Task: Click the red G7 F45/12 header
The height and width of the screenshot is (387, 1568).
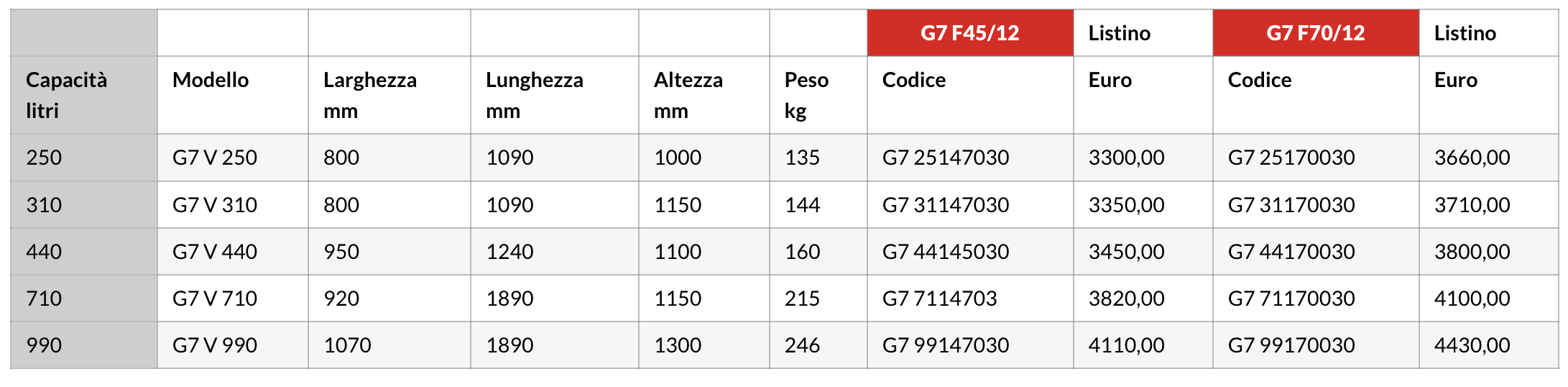Action: [970, 33]
